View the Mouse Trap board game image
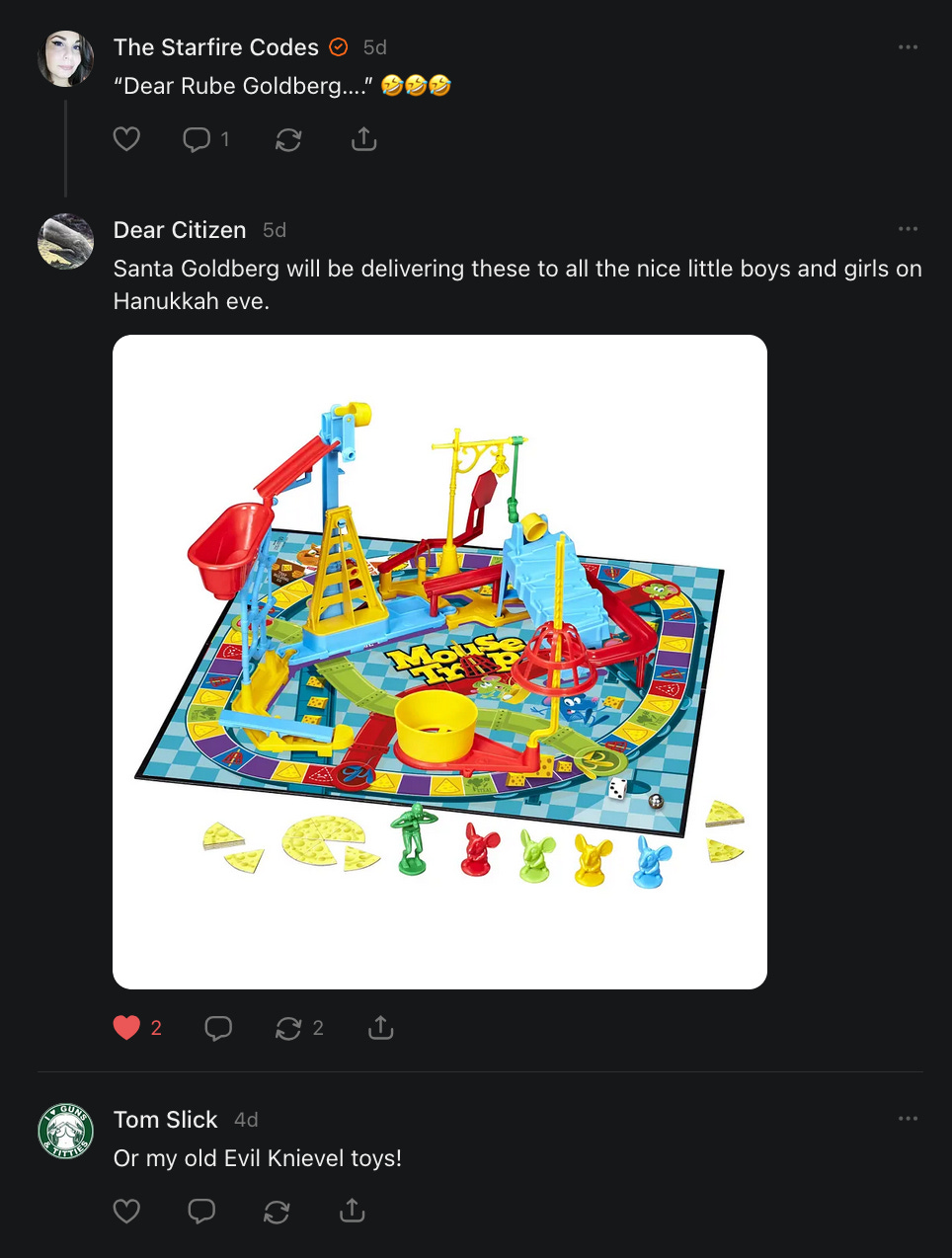952x1258 pixels. 439,662
